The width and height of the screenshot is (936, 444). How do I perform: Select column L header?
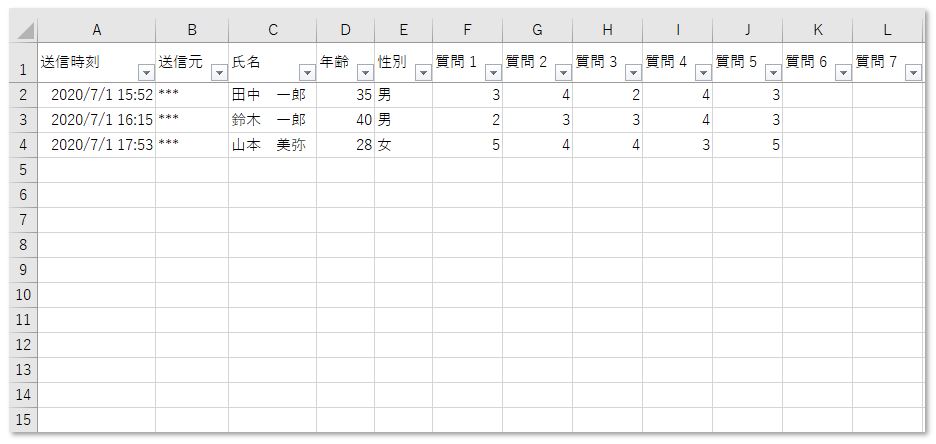point(887,30)
